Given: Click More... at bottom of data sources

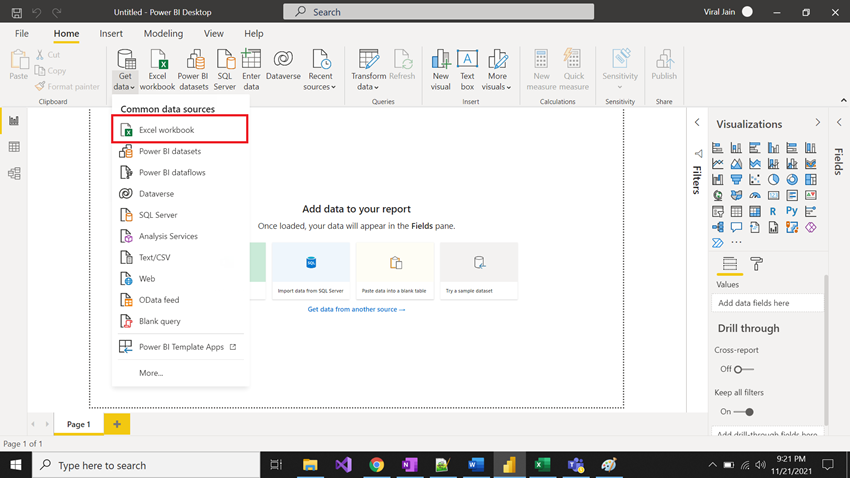Looking at the screenshot, I should click(151, 373).
